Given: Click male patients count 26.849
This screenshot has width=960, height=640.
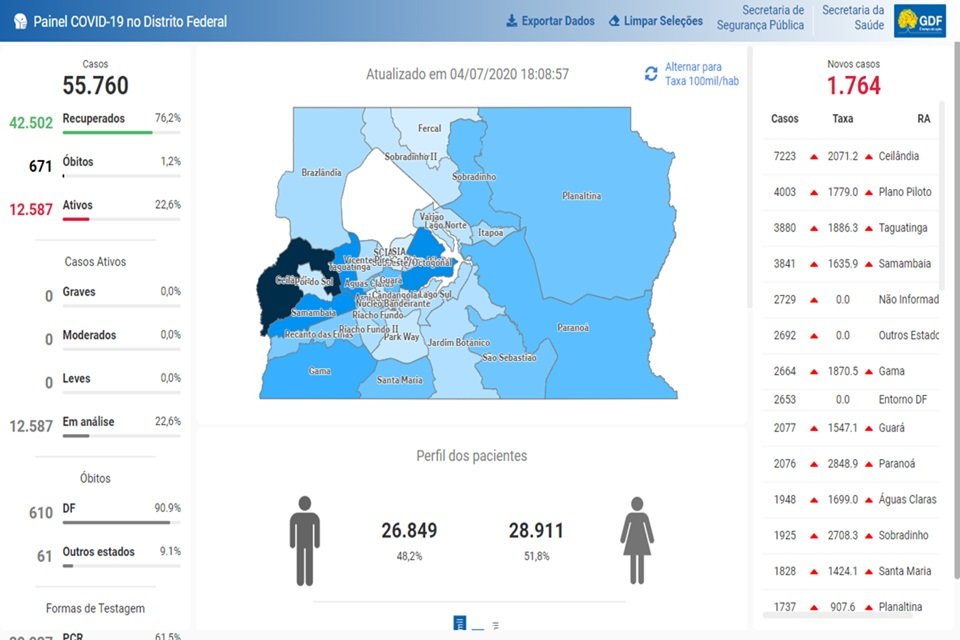Looking at the screenshot, I should click(x=409, y=530).
